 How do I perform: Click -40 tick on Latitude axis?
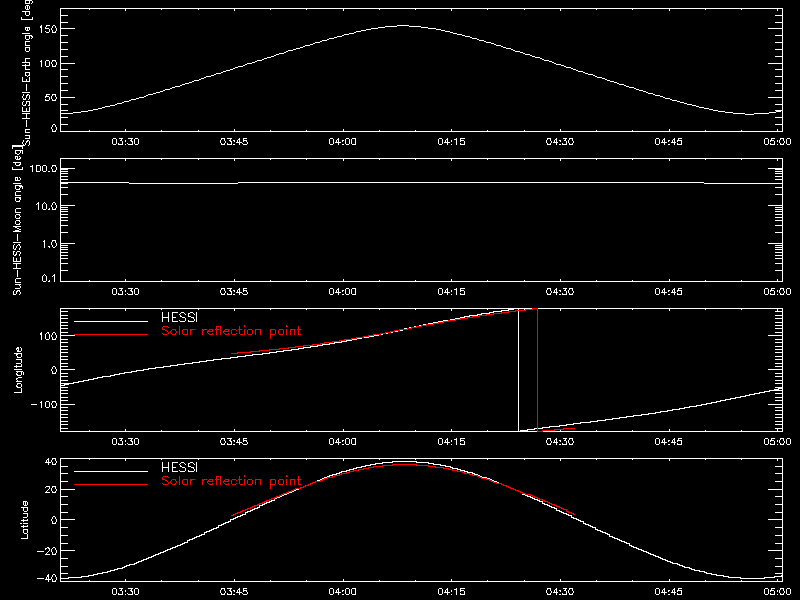[x=47, y=578]
